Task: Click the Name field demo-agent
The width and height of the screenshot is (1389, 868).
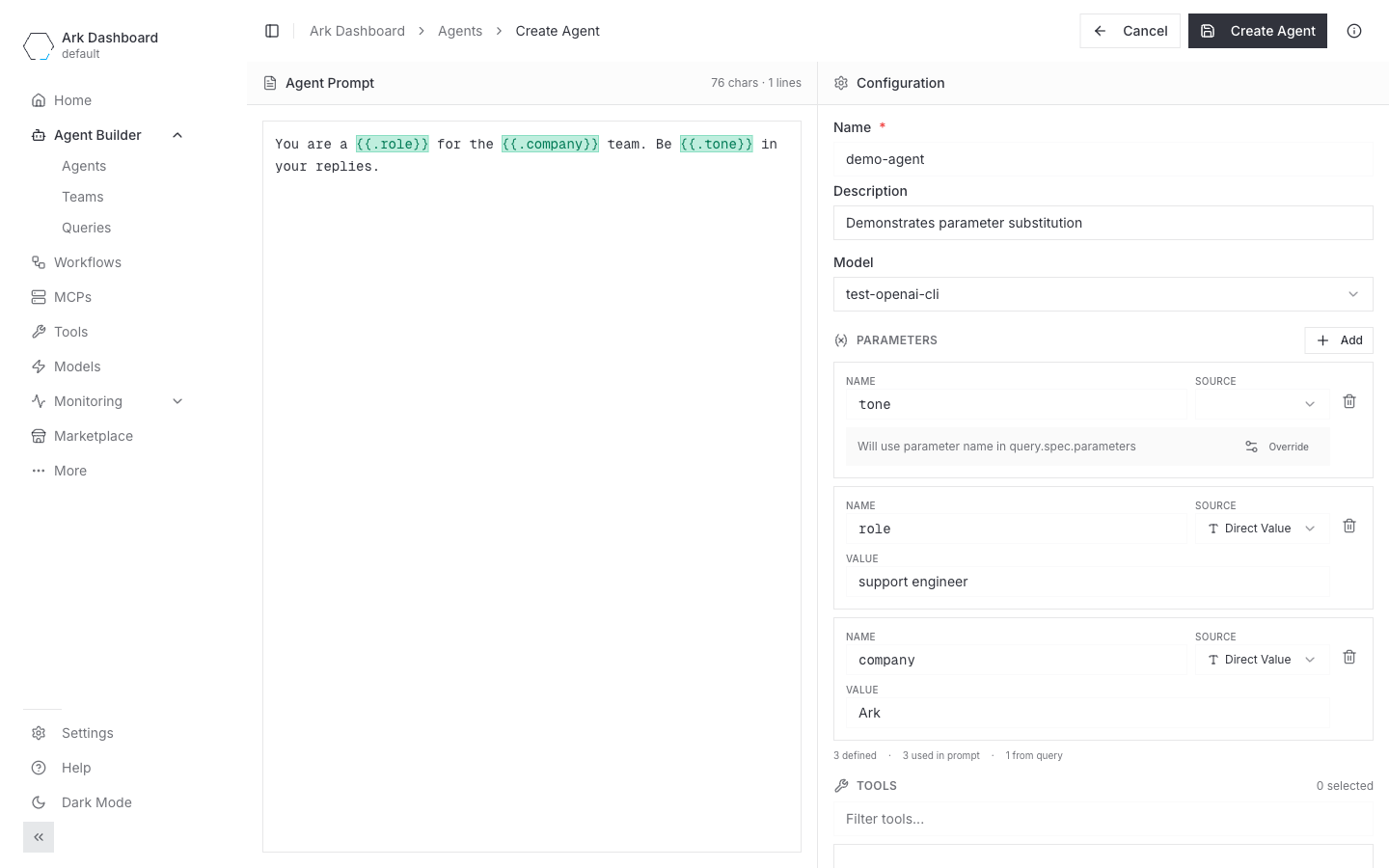Action: pos(1103,159)
